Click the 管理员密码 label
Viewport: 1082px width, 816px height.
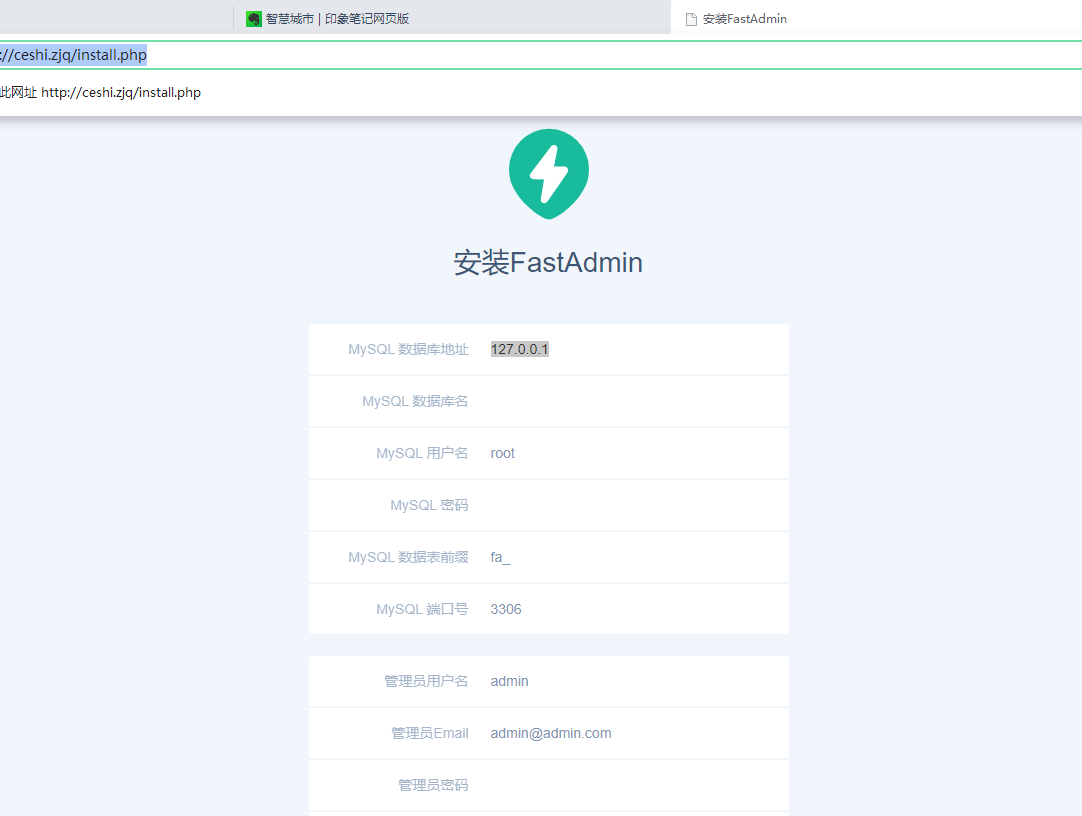(433, 785)
